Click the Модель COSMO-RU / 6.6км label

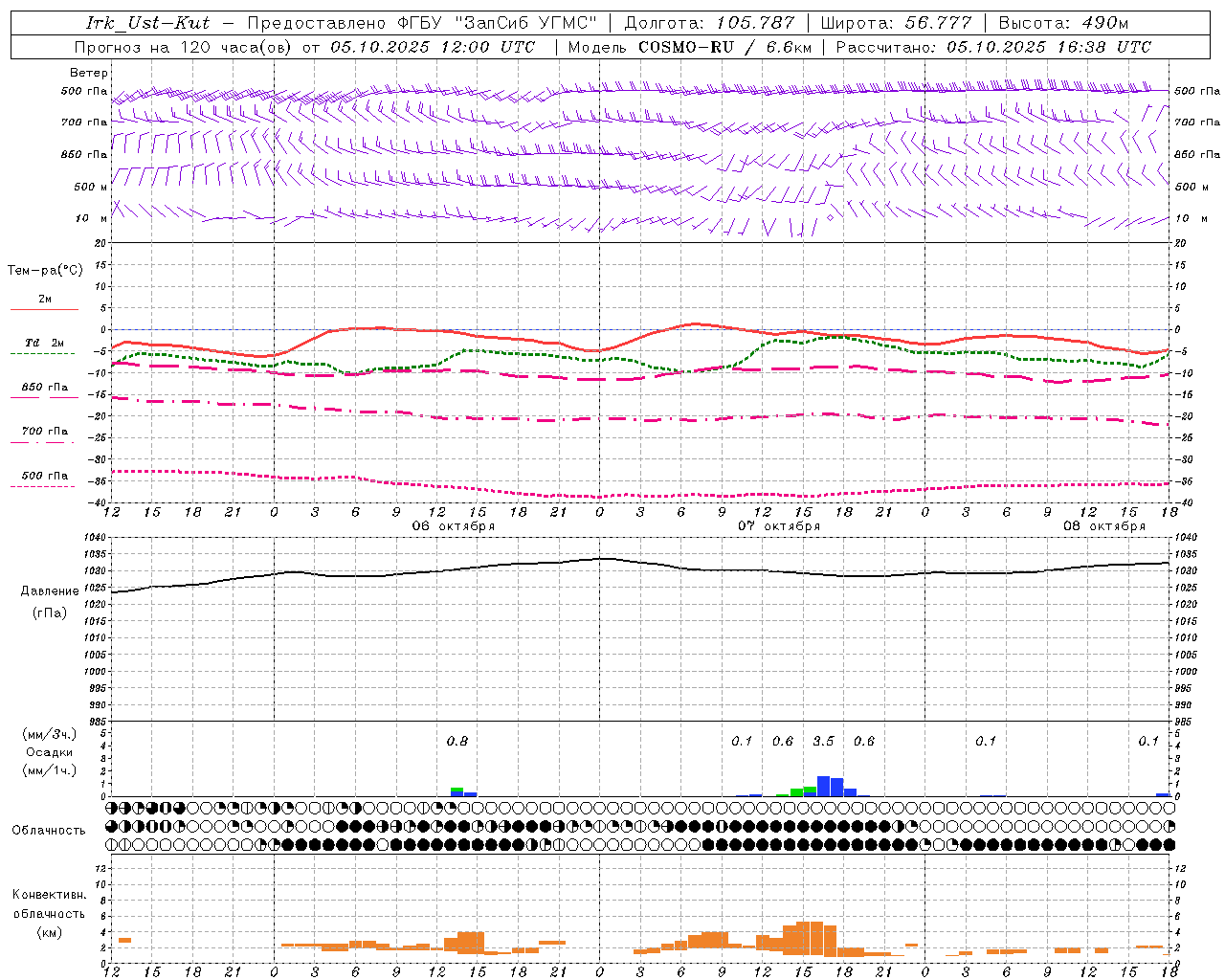click(x=689, y=47)
